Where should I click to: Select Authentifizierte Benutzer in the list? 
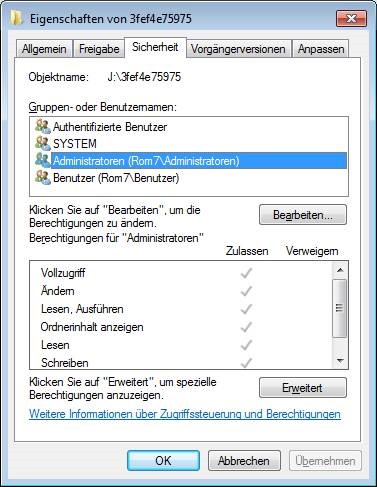(110, 127)
